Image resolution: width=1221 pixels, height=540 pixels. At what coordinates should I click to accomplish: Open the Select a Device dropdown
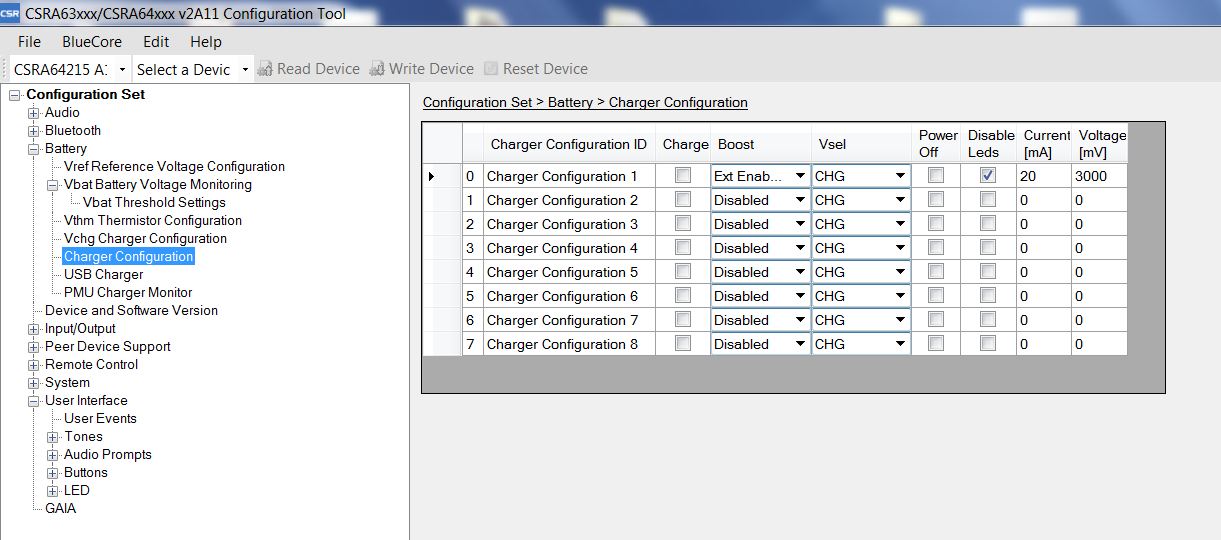245,70
